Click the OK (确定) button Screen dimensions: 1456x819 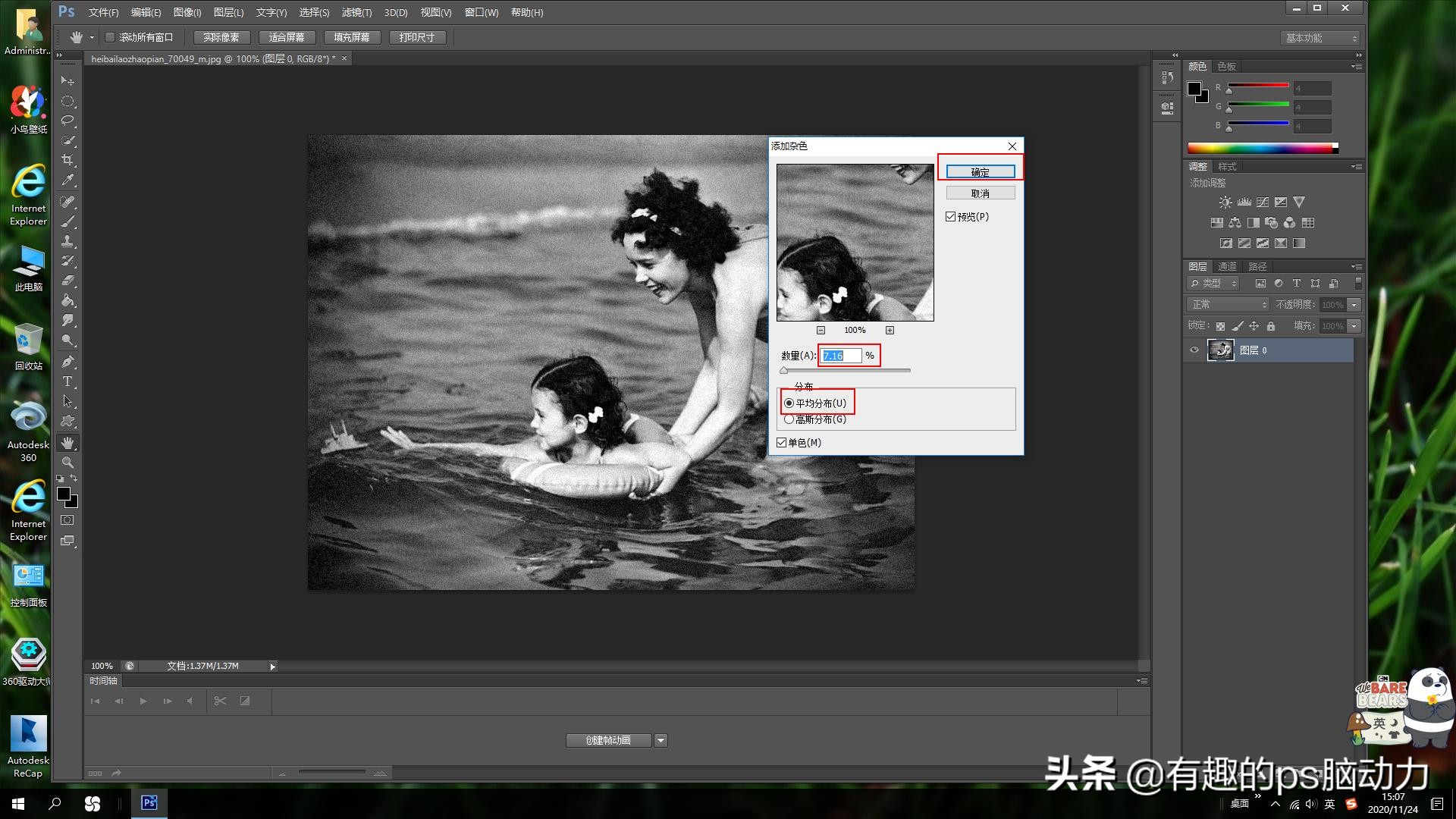tap(980, 172)
